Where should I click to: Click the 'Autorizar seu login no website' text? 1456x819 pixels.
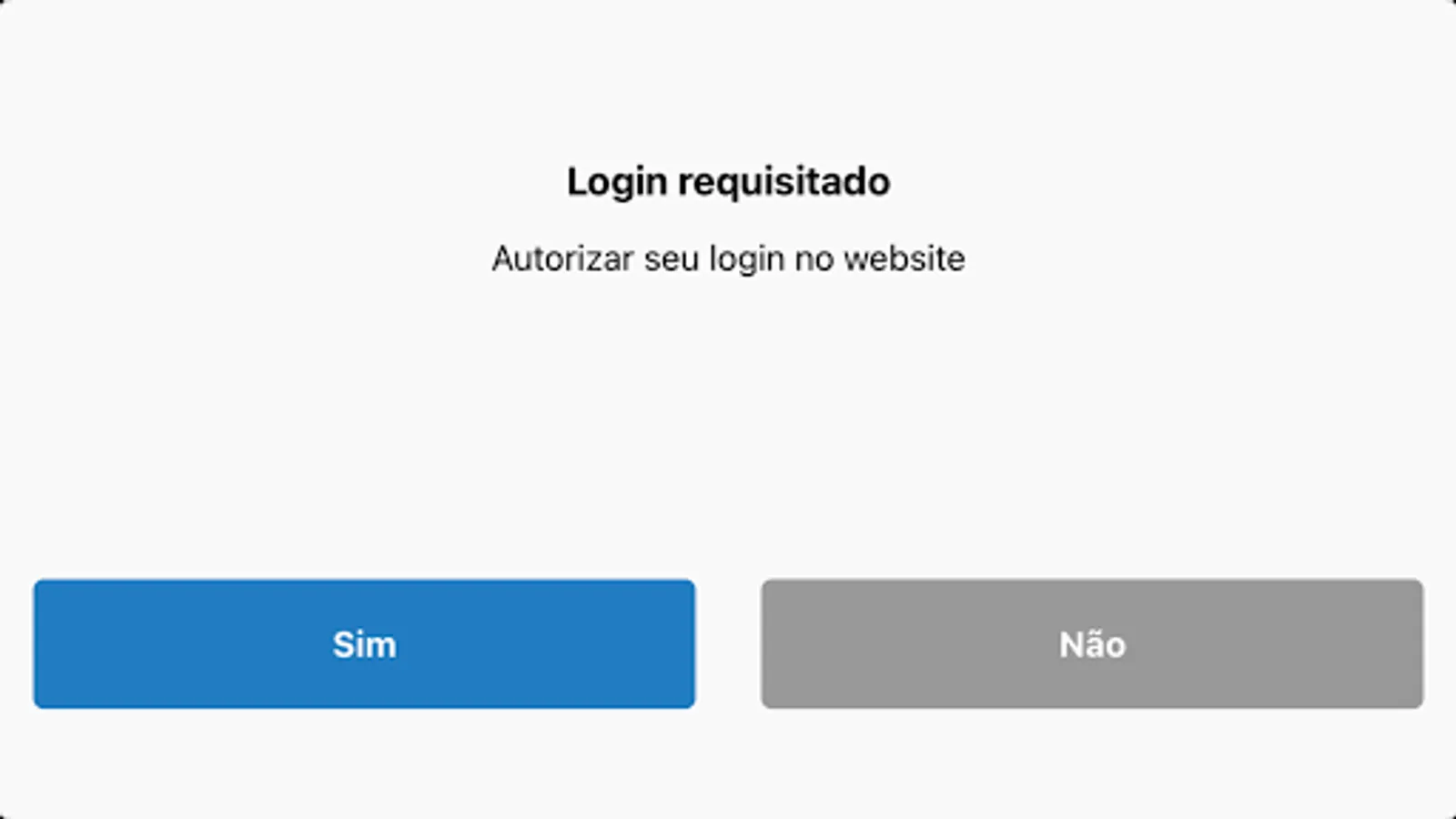pos(728,259)
